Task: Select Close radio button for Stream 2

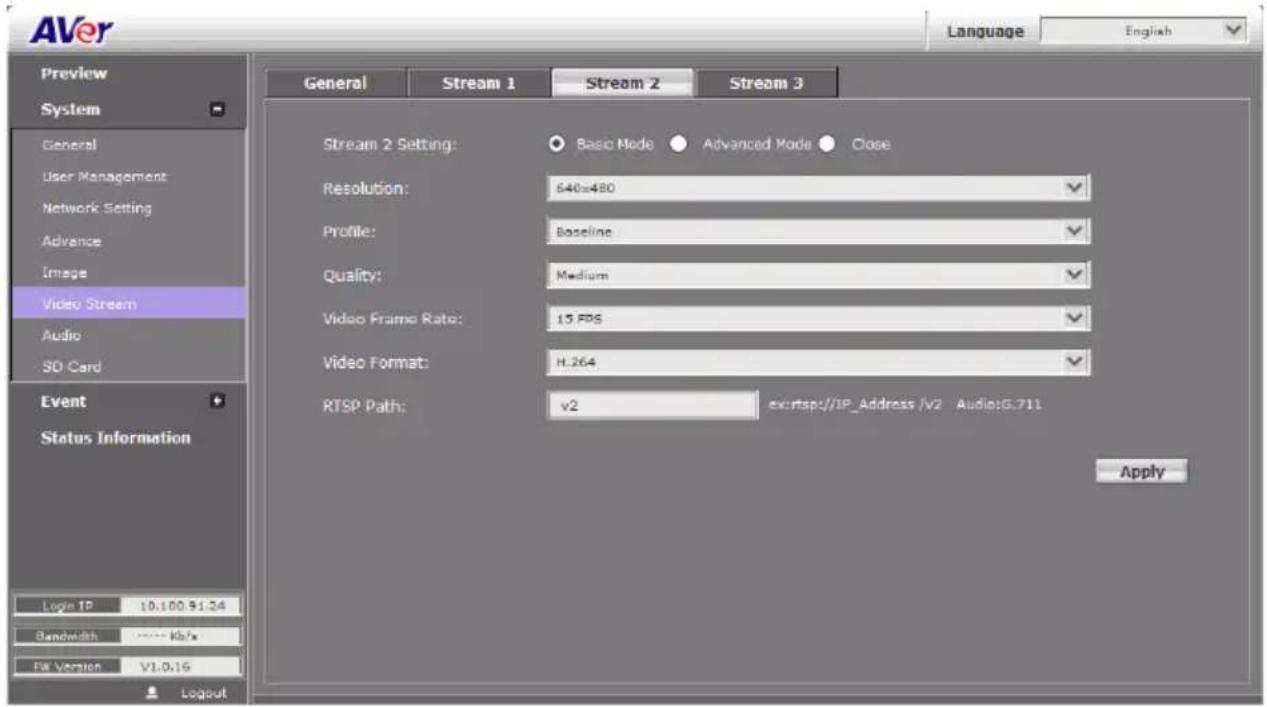Action: [828, 144]
